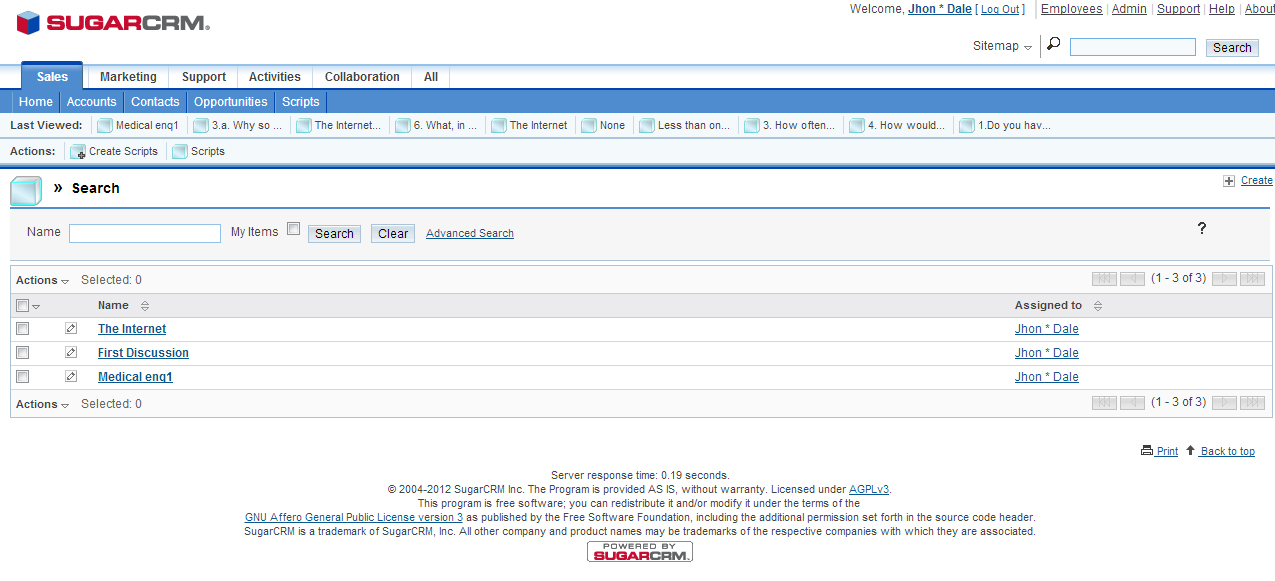The width and height of the screenshot is (1275, 581).
Task: Open the Advanced Search link
Action: 469,234
